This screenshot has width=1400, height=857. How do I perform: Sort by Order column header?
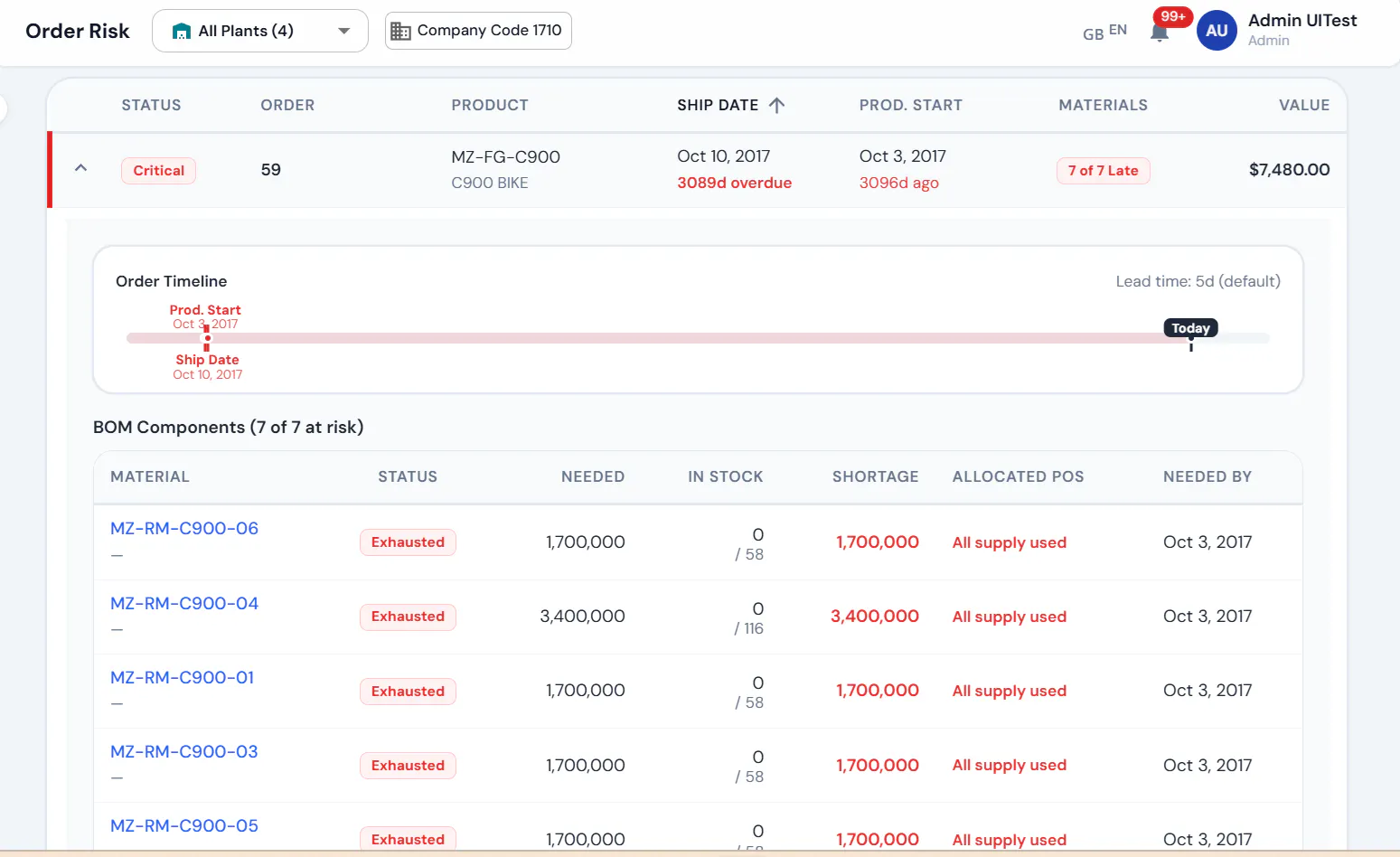coord(287,105)
